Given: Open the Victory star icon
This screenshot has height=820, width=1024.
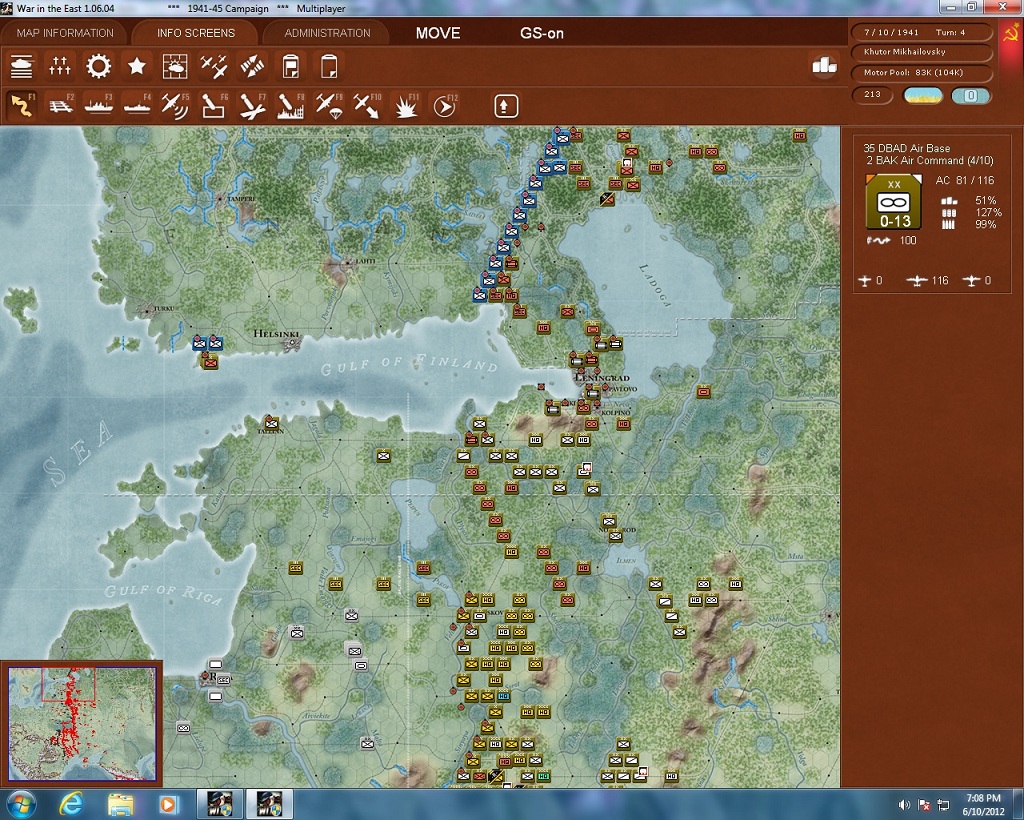Looking at the screenshot, I should pos(136,66).
